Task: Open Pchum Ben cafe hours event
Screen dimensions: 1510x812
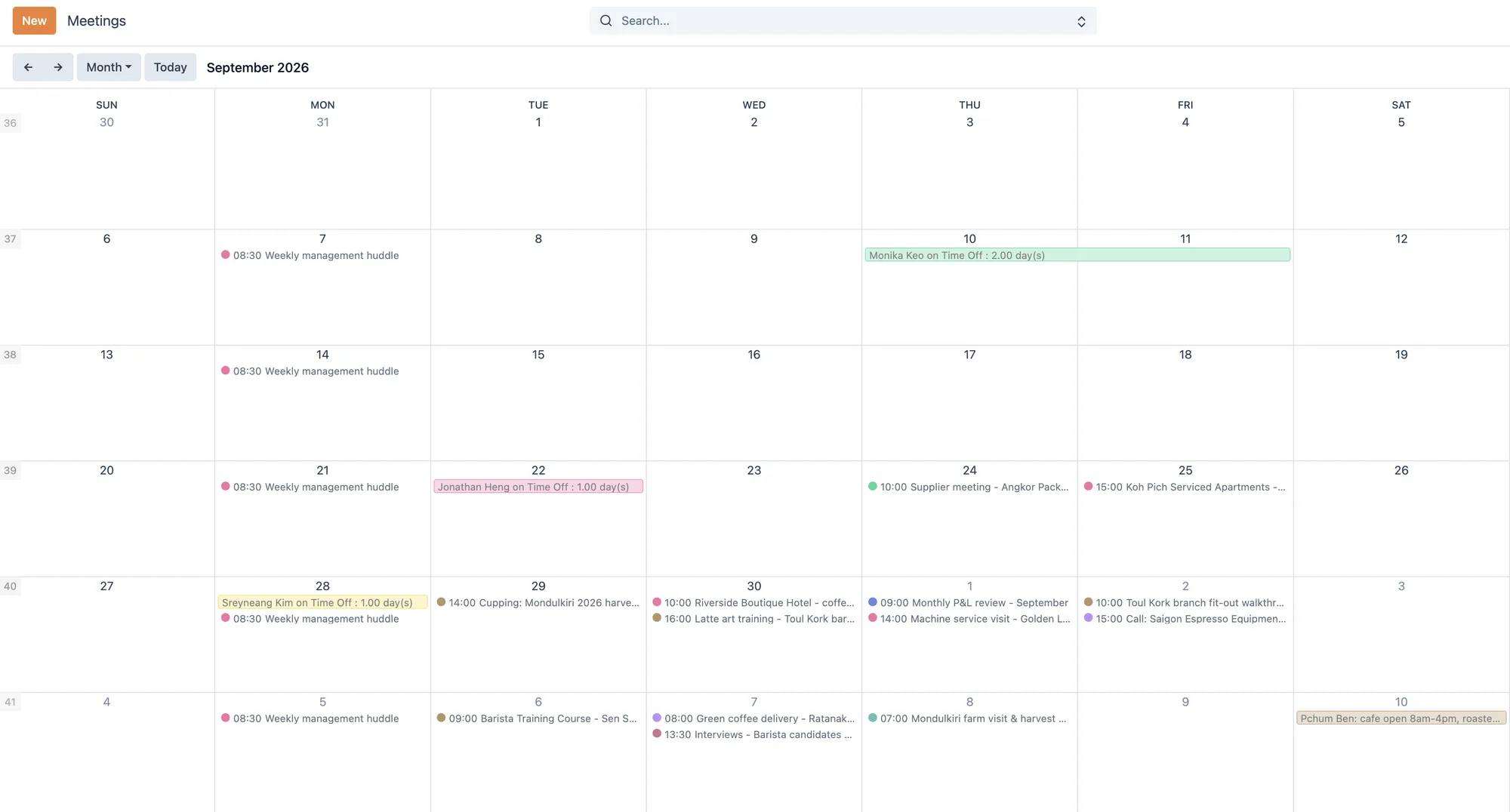Action: click(1401, 718)
